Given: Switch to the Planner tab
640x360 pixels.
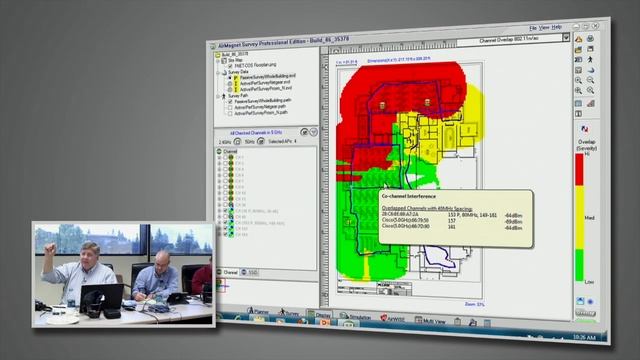Looking at the screenshot, I should [x=258, y=312].
